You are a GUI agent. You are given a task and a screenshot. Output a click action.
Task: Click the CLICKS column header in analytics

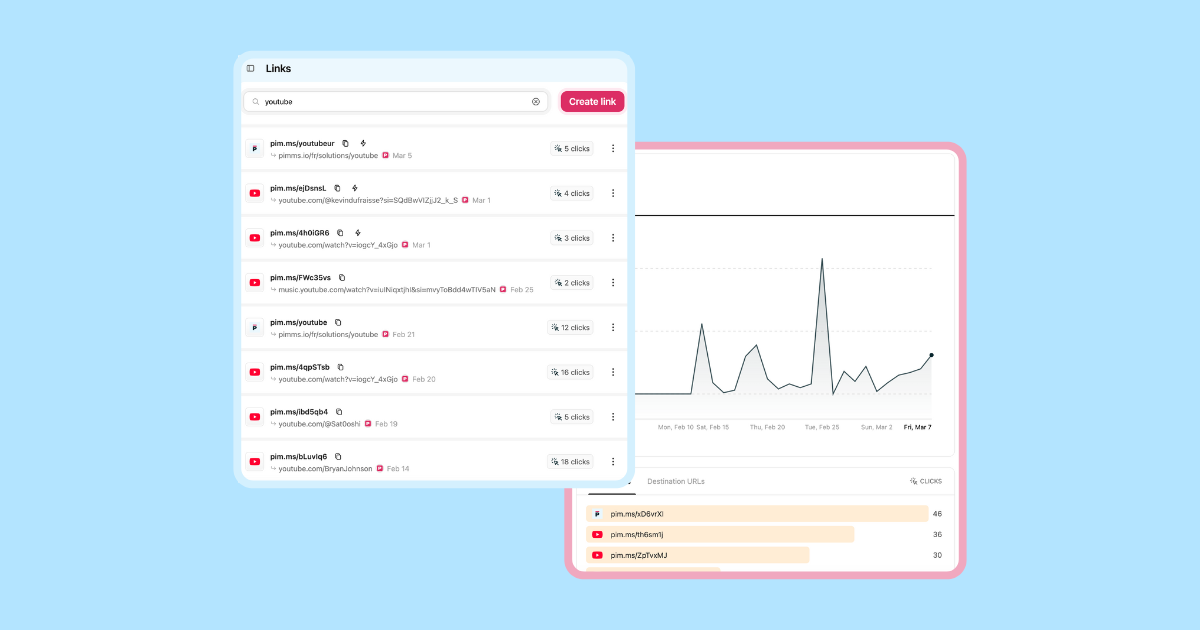tap(925, 482)
